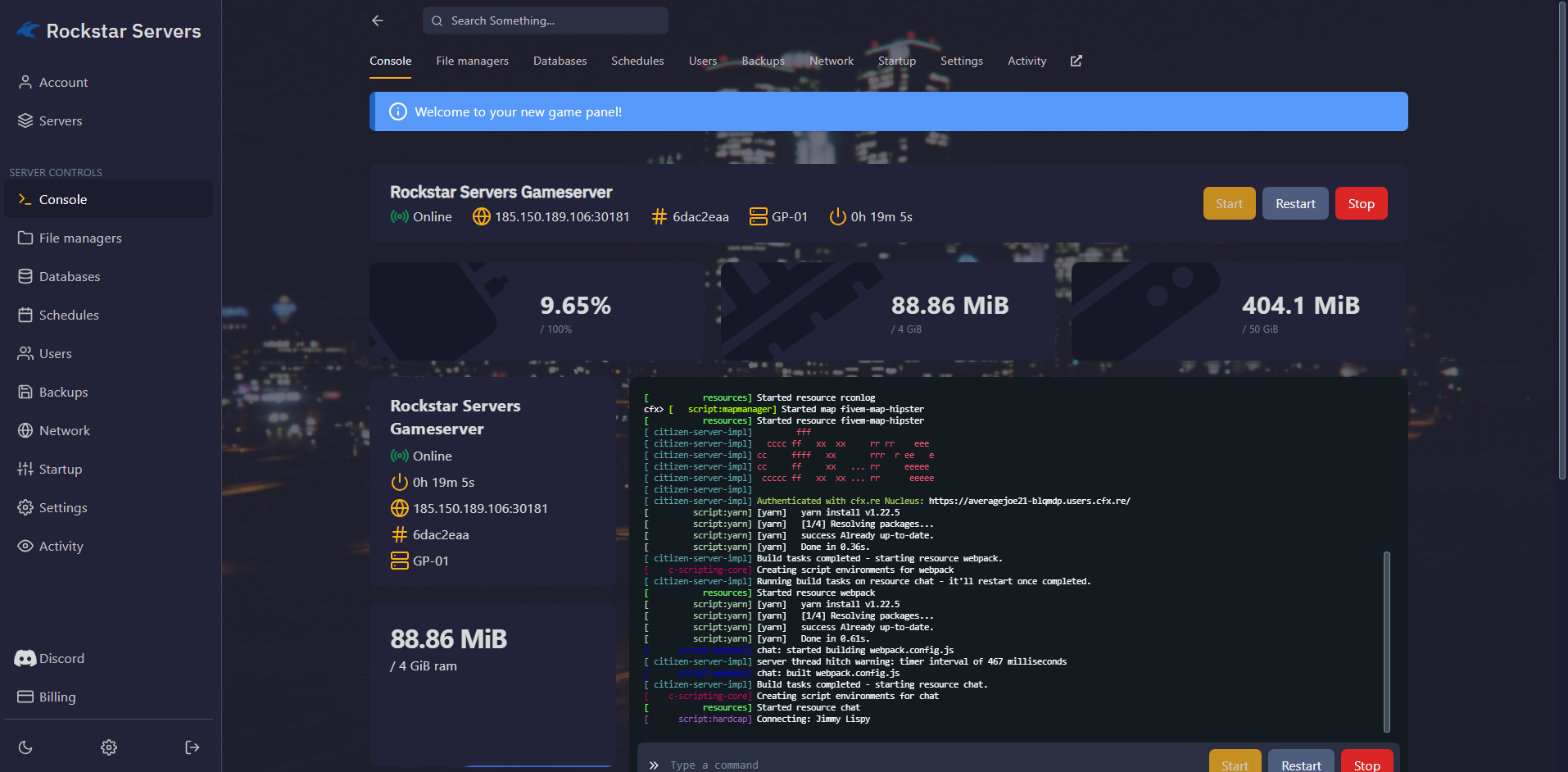Click the sidebar Schedules calendar icon
This screenshot has width=1568, height=772.
(x=25, y=315)
